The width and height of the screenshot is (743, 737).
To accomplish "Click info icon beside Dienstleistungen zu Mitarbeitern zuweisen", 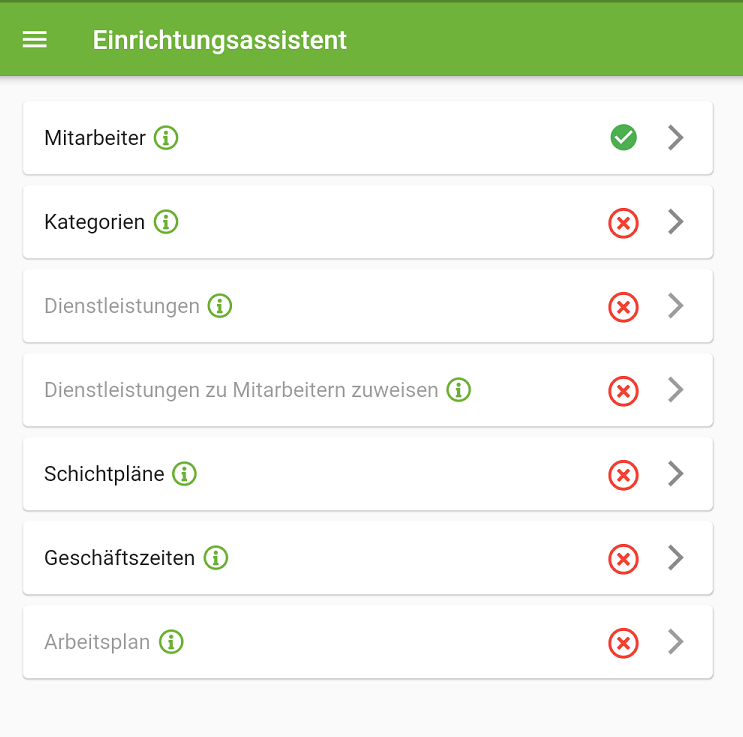I will (x=459, y=390).
